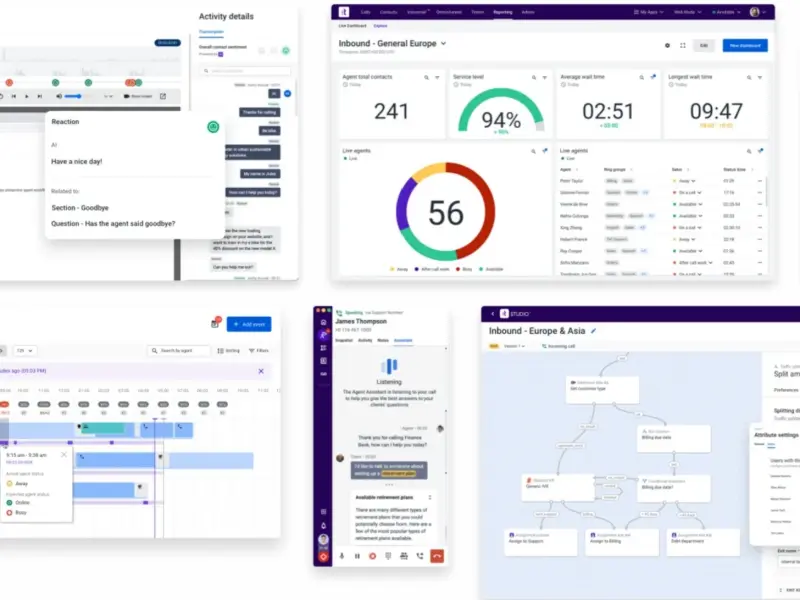The width and height of the screenshot is (800, 600).
Task: Select Debt department node in Studio flow
Action: pos(703,542)
